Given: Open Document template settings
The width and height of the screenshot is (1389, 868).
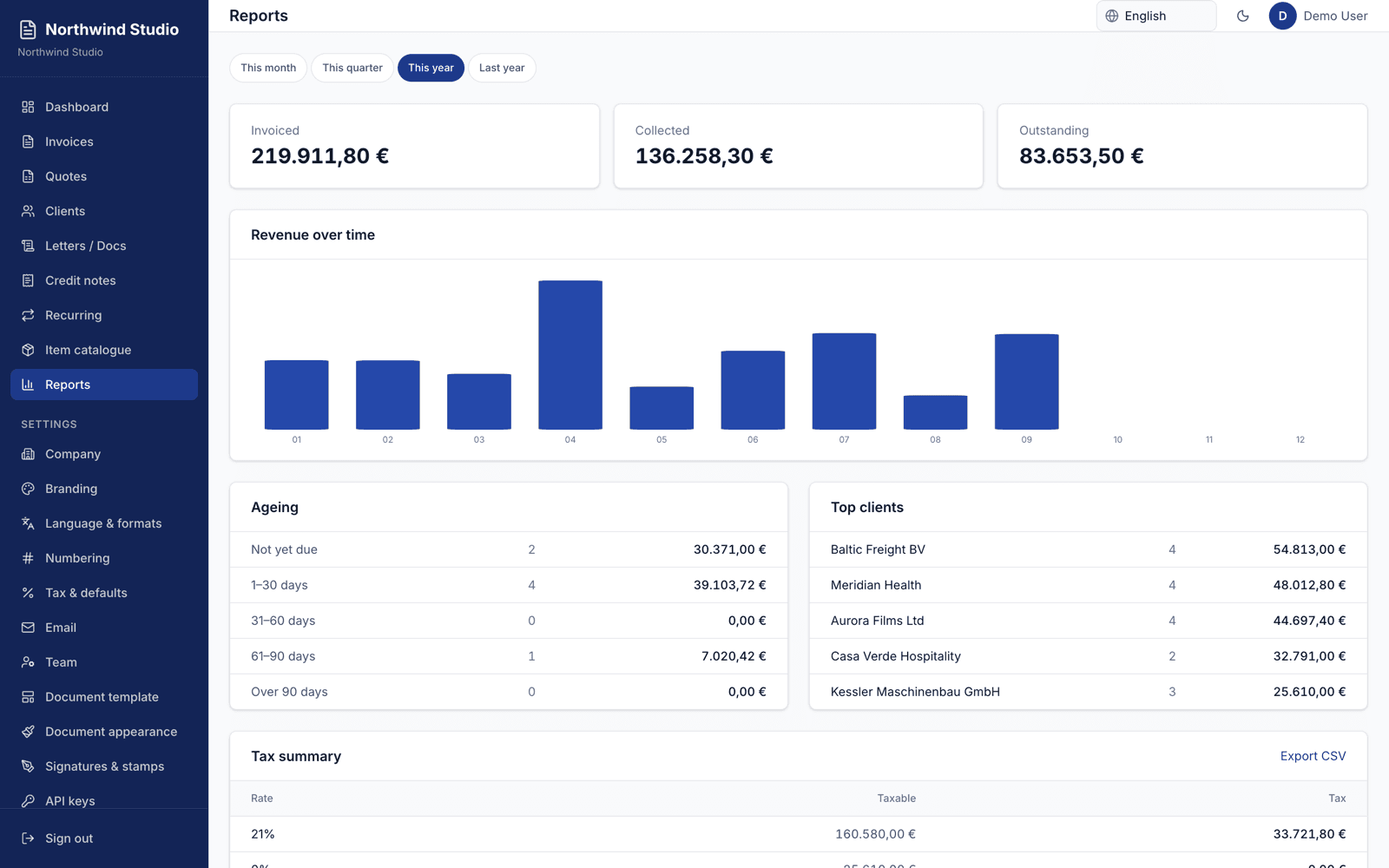Looking at the screenshot, I should [x=104, y=697].
